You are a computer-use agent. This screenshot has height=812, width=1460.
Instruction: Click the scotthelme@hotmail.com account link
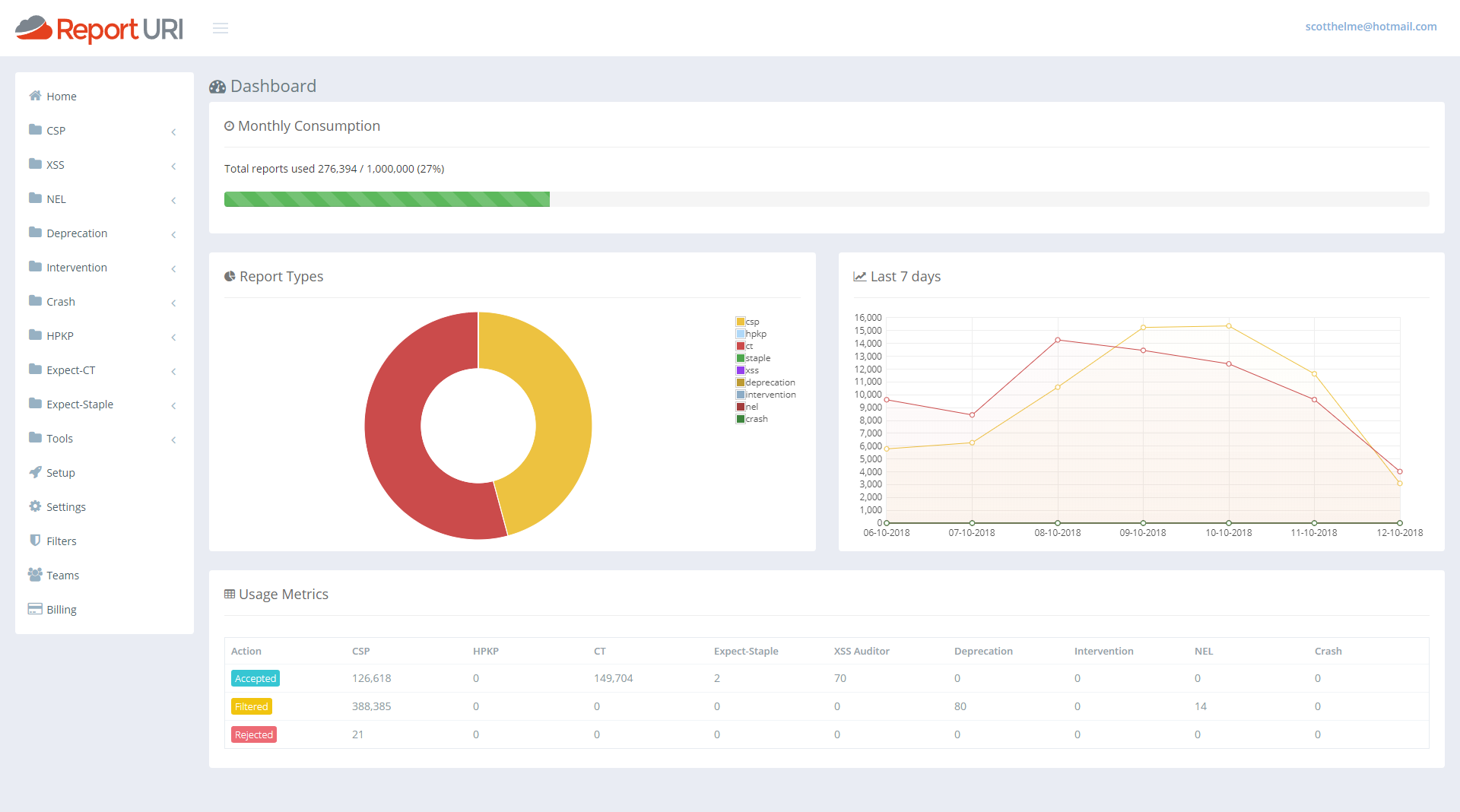click(x=1370, y=27)
